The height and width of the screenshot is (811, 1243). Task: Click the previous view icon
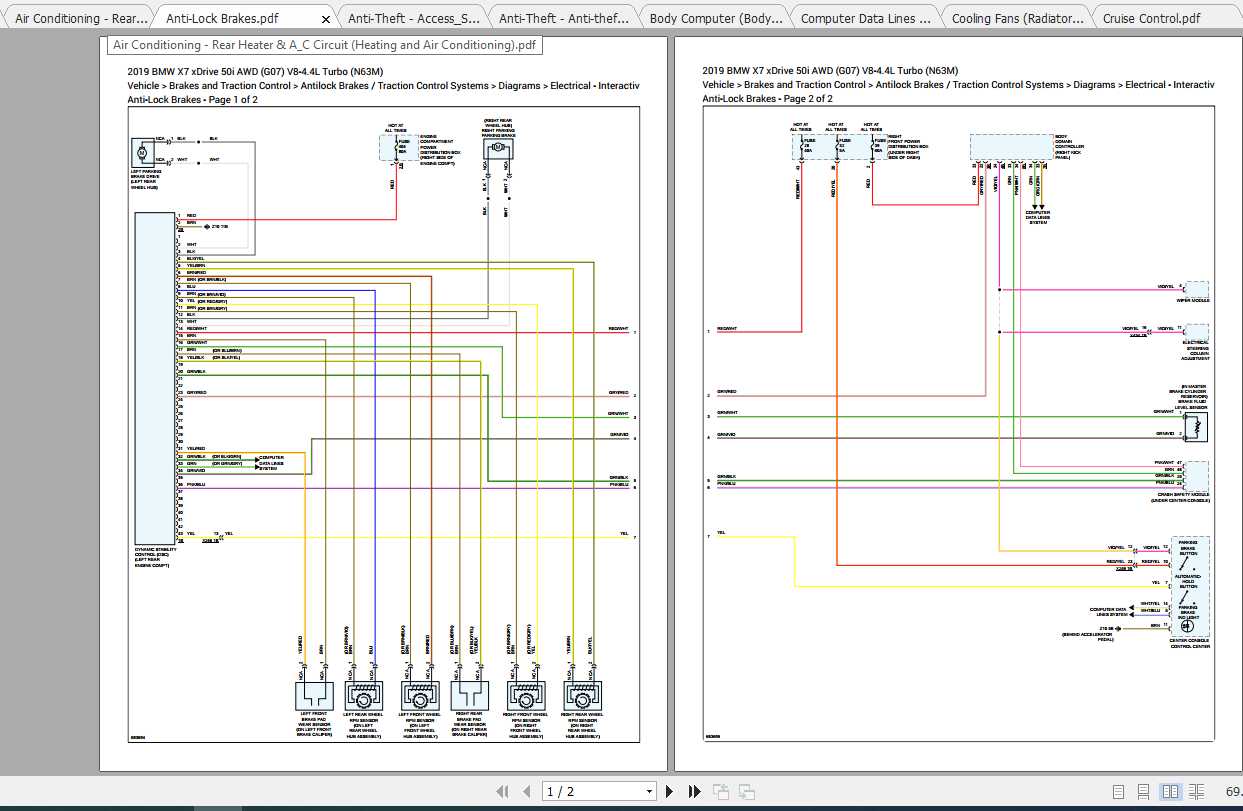pos(722,791)
